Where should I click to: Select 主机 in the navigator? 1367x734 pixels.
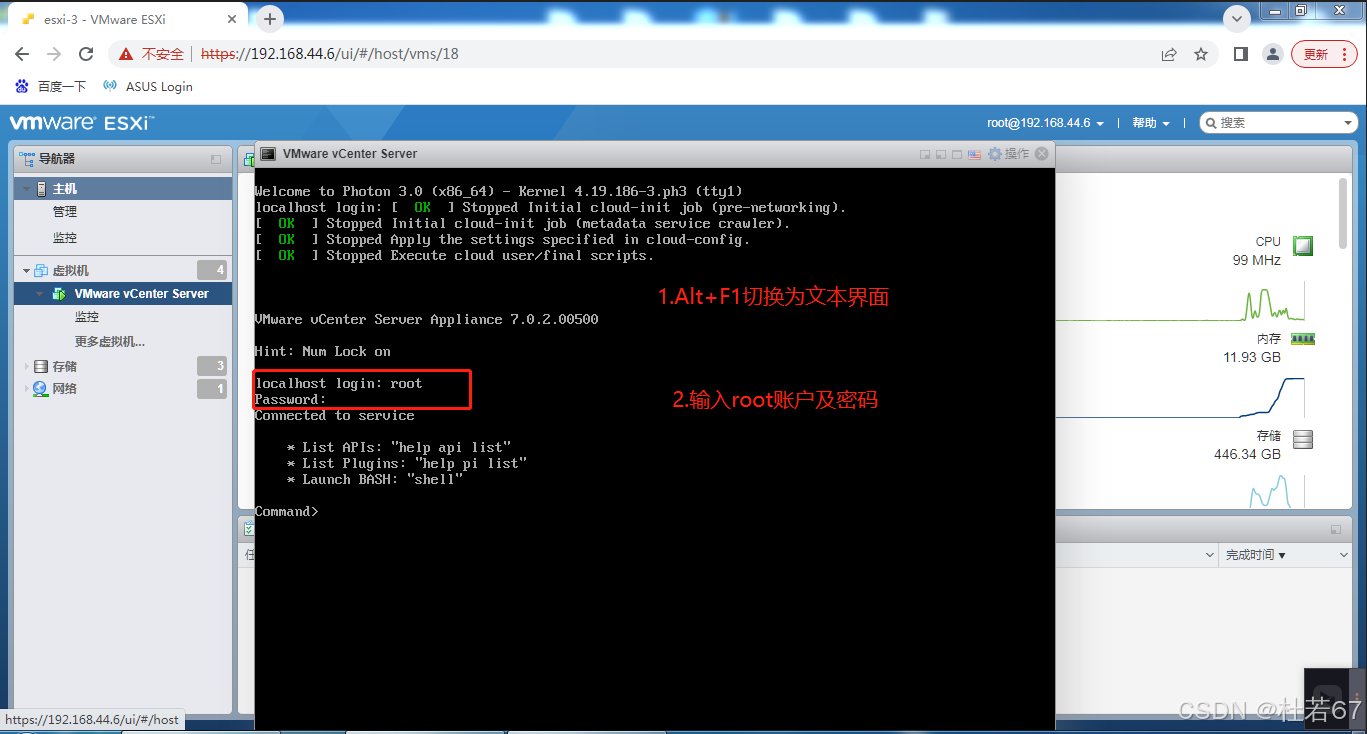(65, 188)
